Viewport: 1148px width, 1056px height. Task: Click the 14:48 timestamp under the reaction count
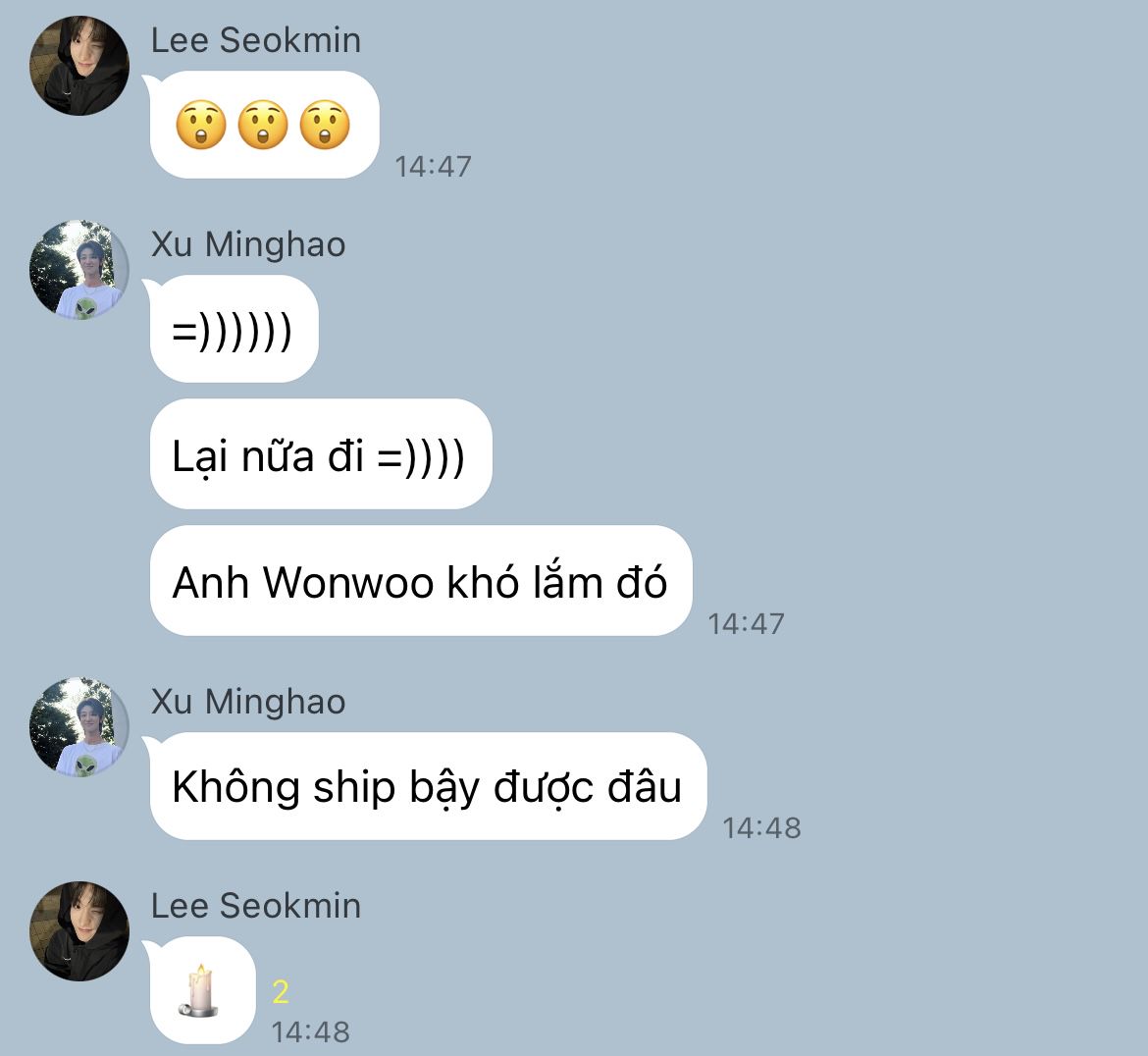coord(310,1032)
